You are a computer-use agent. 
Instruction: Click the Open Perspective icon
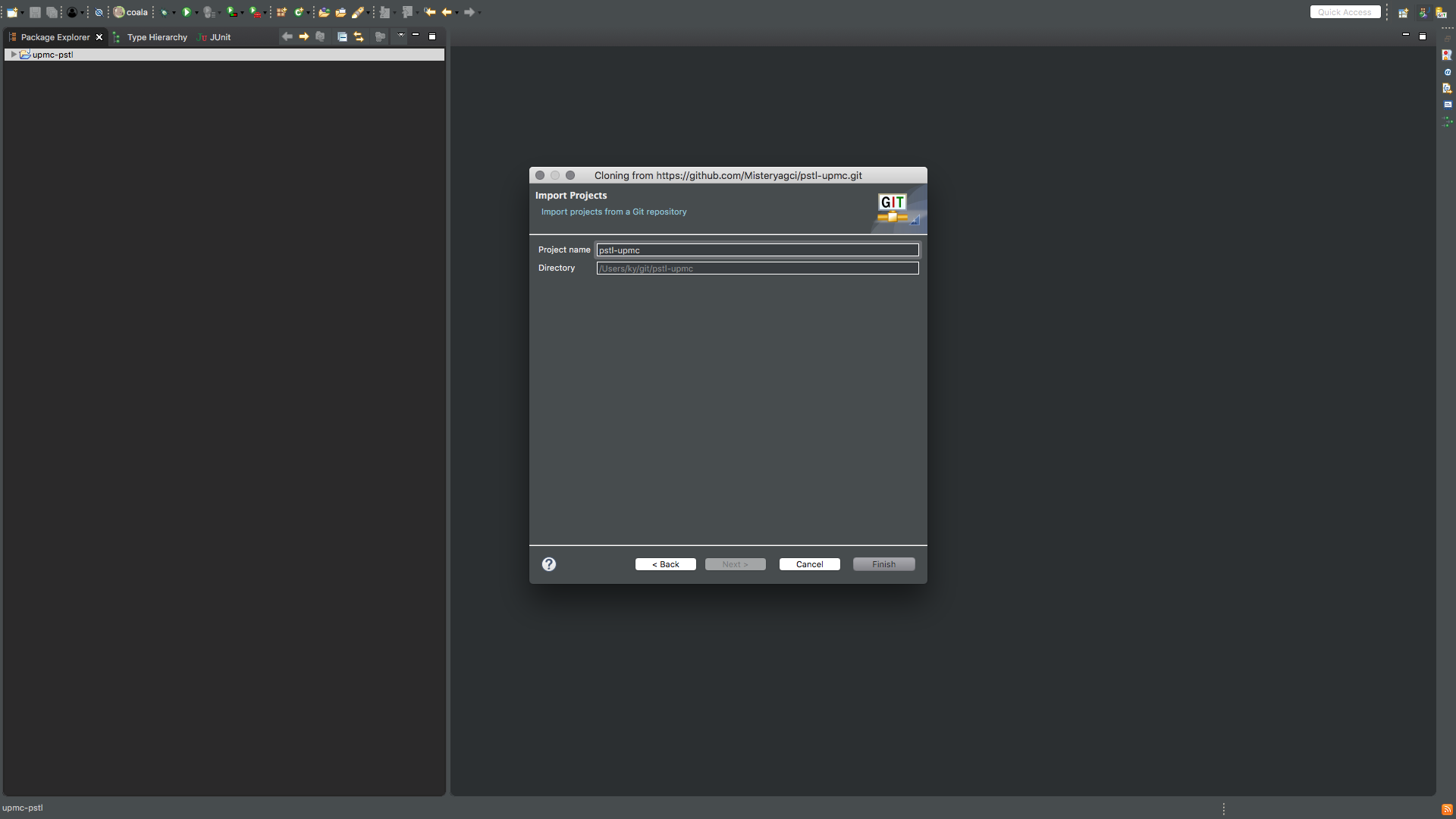[x=1403, y=13]
